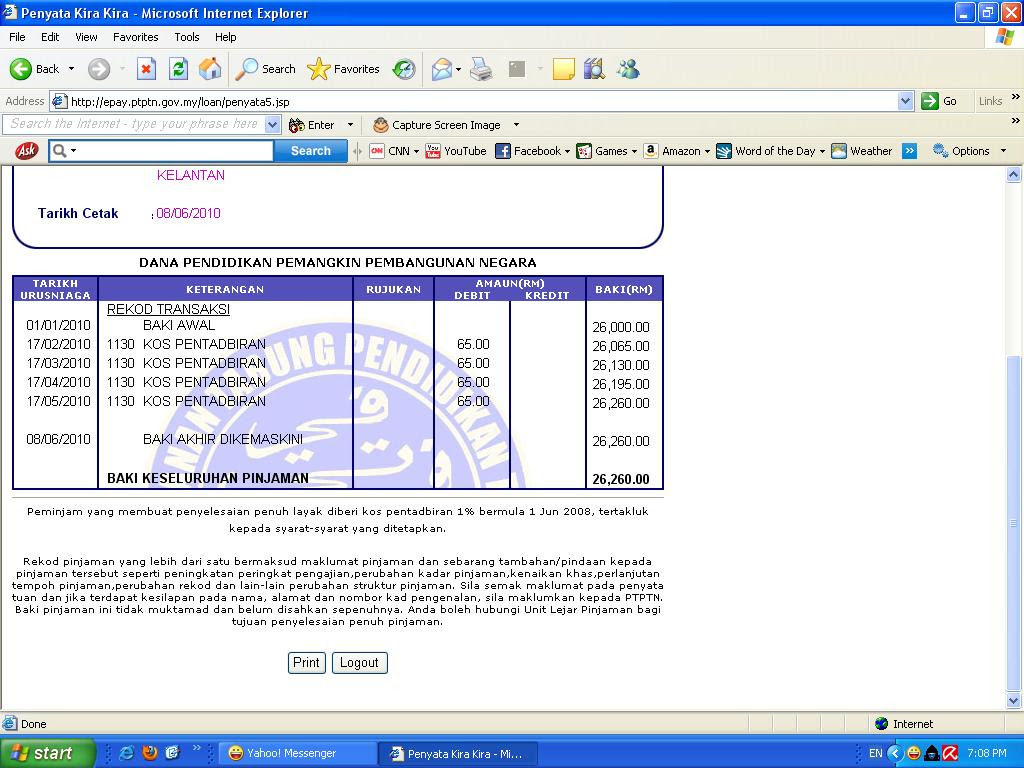Viewport: 1024px width, 768px height.
Task: Click the Options toolbar item
Action: point(970,151)
